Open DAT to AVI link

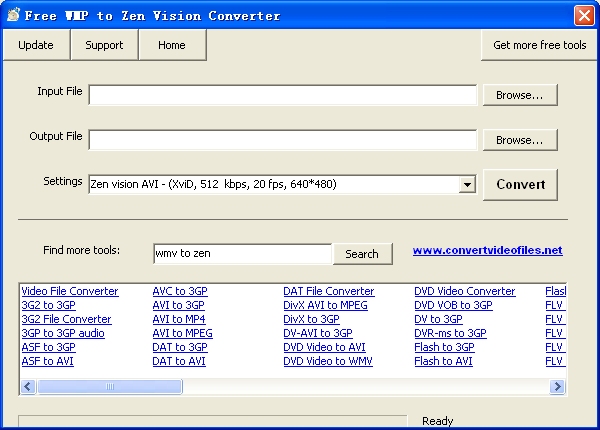point(179,361)
